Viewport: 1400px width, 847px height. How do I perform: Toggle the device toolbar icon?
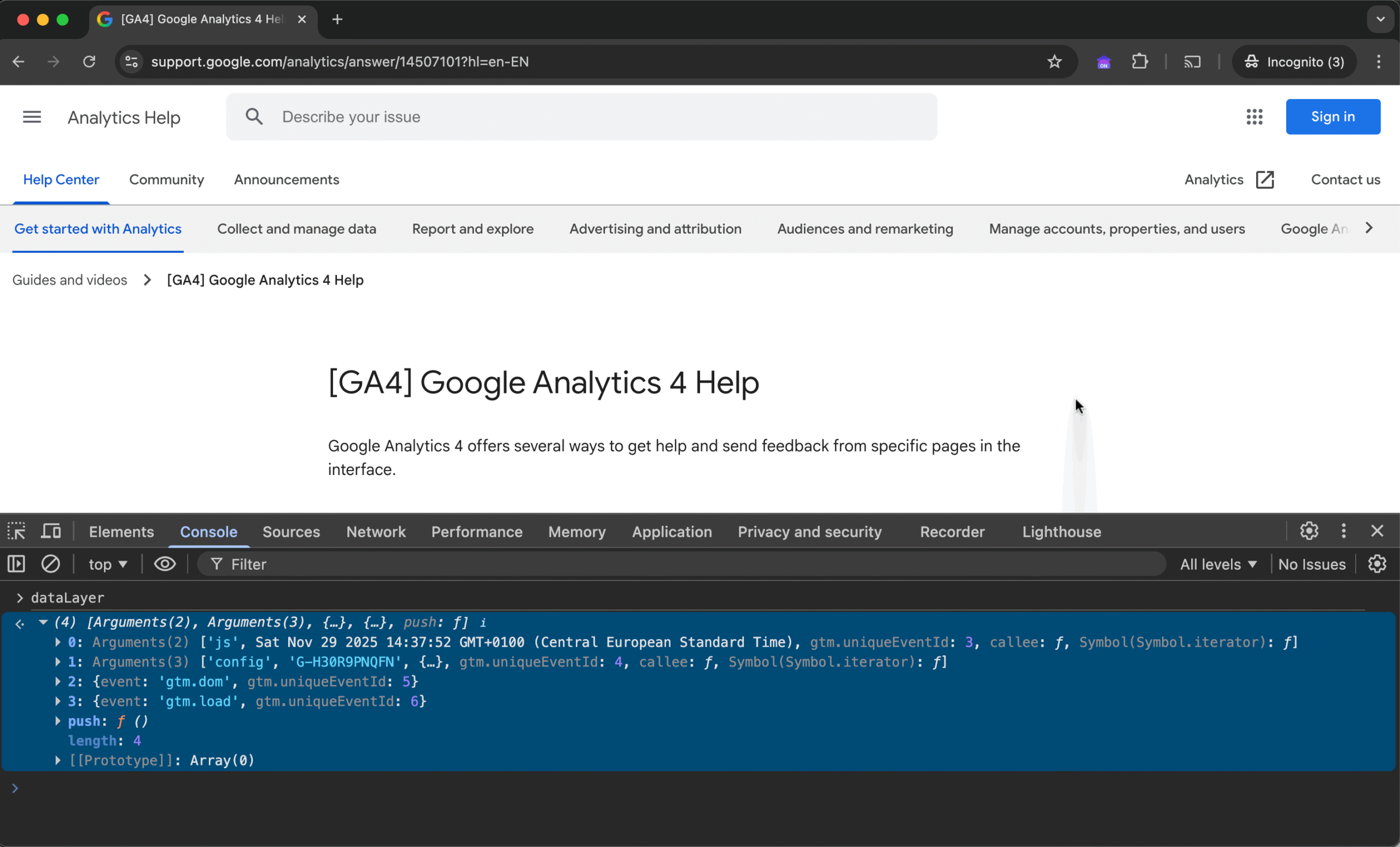pyautogui.click(x=51, y=531)
